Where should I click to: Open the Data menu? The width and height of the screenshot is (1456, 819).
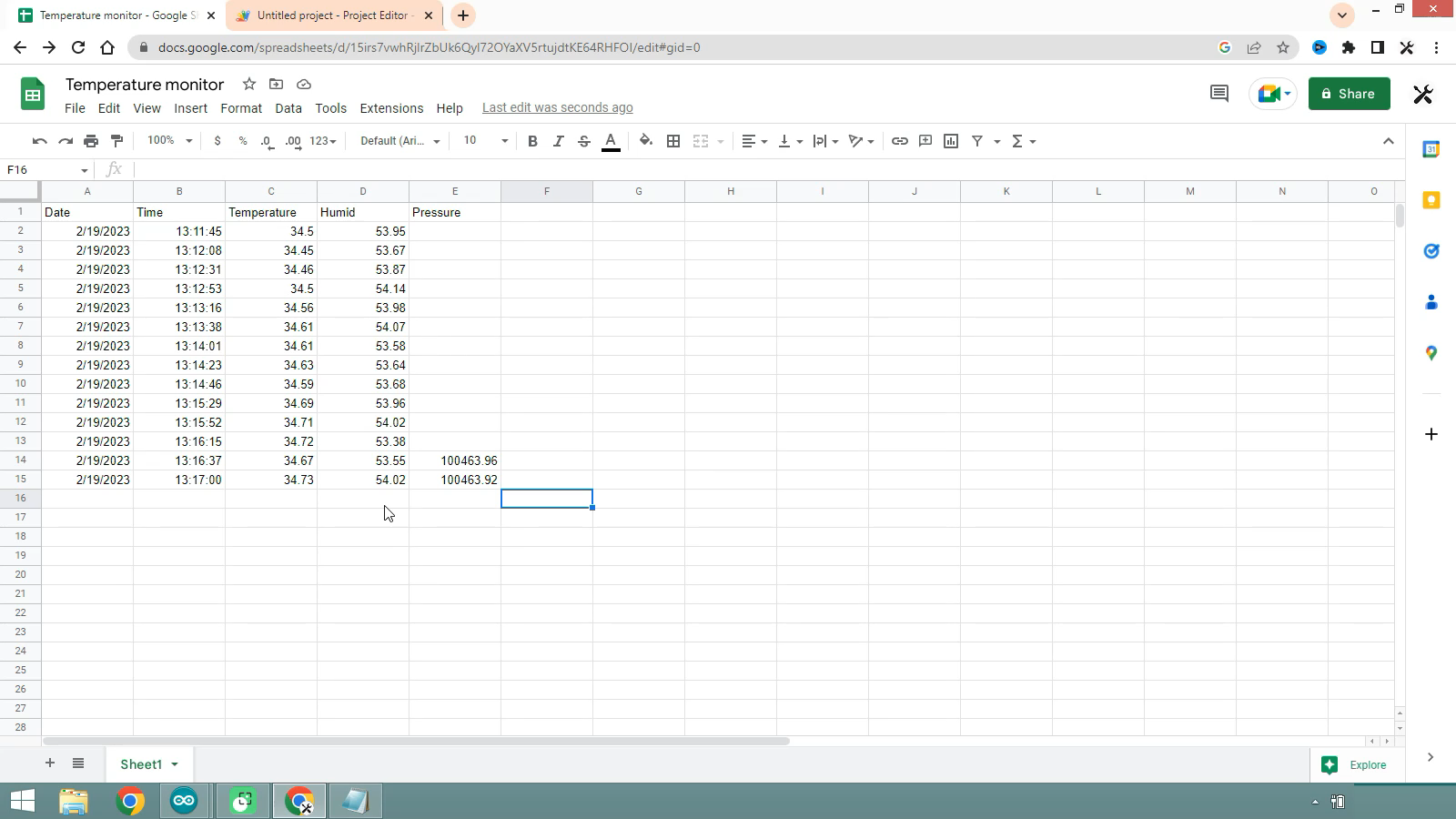(288, 108)
